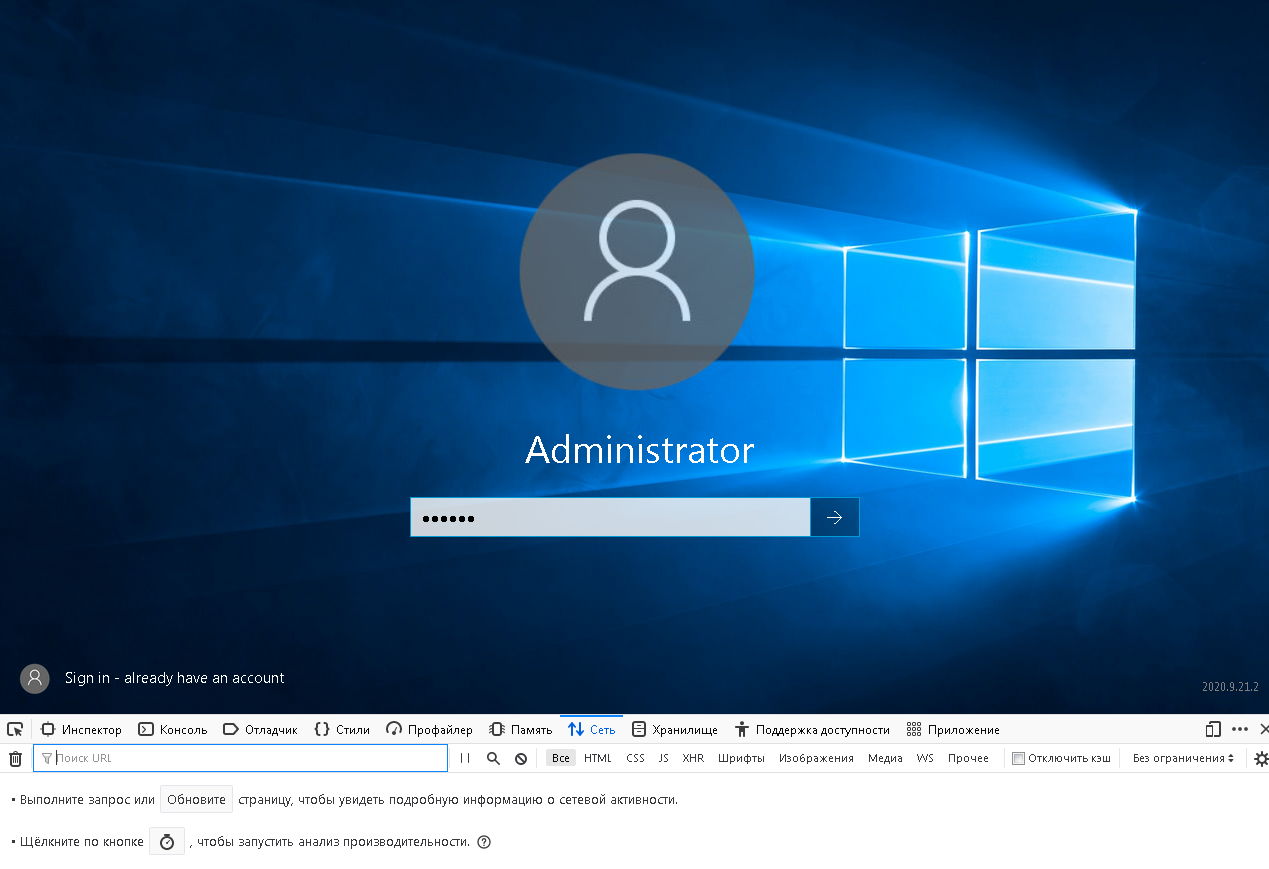This screenshot has width=1269, height=869.
Task: Select the Сеть network tab
Action: 591,730
